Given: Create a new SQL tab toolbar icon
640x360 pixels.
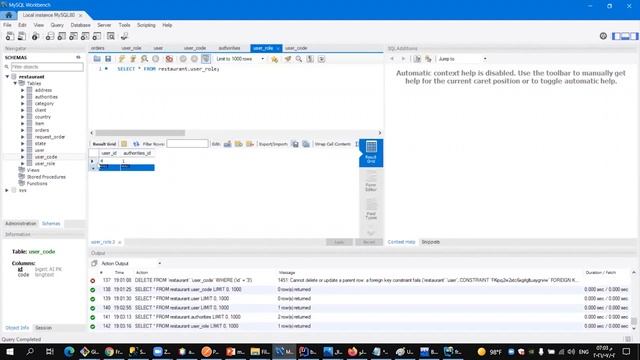Looking at the screenshot, I should point(9,36).
